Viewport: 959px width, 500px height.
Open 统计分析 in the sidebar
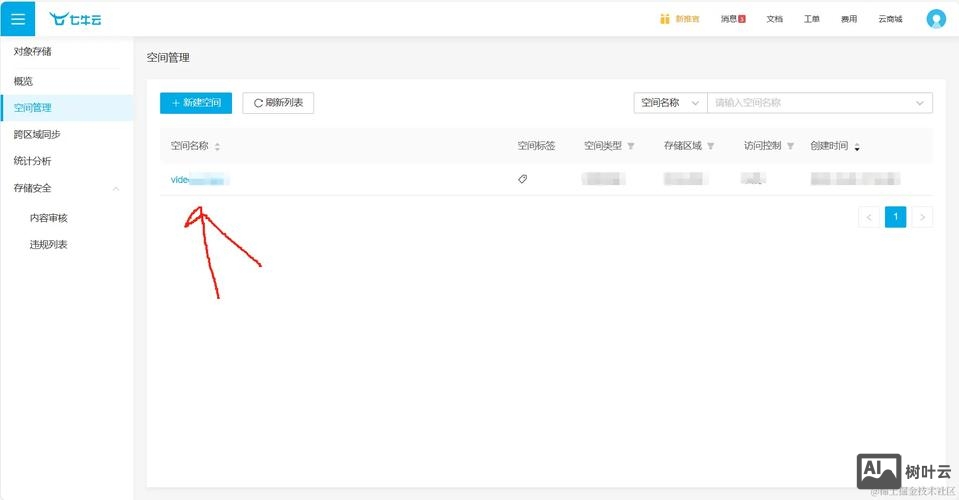tap(33, 161)
